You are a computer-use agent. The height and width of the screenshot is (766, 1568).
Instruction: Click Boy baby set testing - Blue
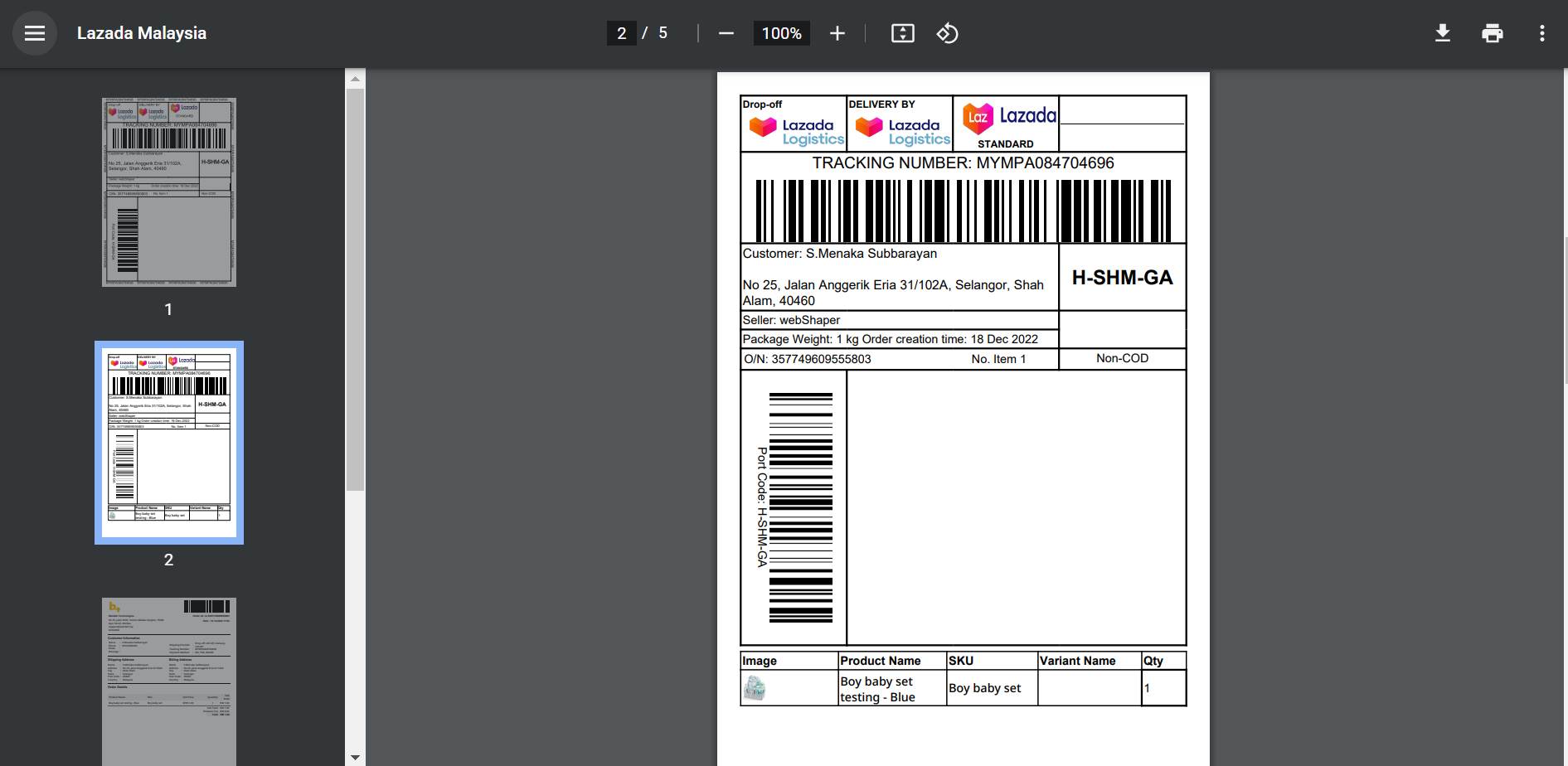[877, 689]
